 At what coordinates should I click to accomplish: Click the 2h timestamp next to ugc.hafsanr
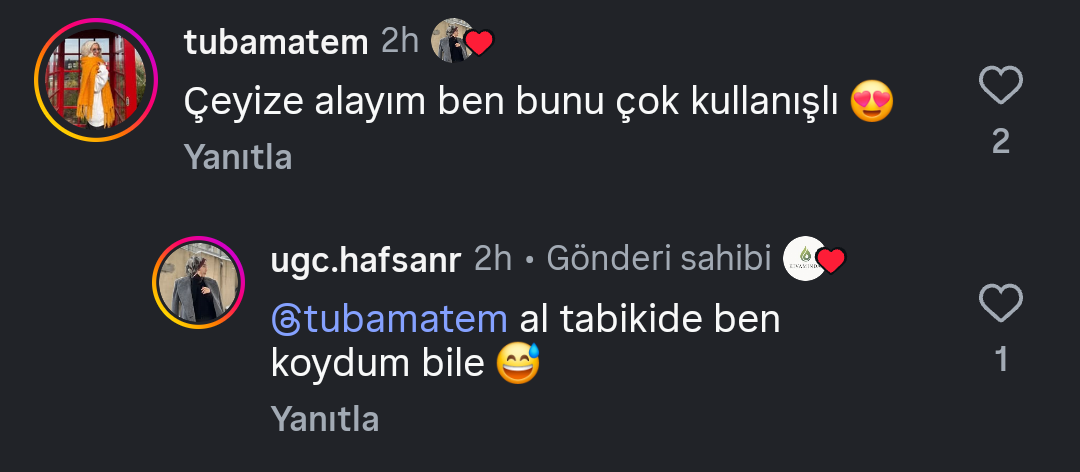(x=492, y=260)
